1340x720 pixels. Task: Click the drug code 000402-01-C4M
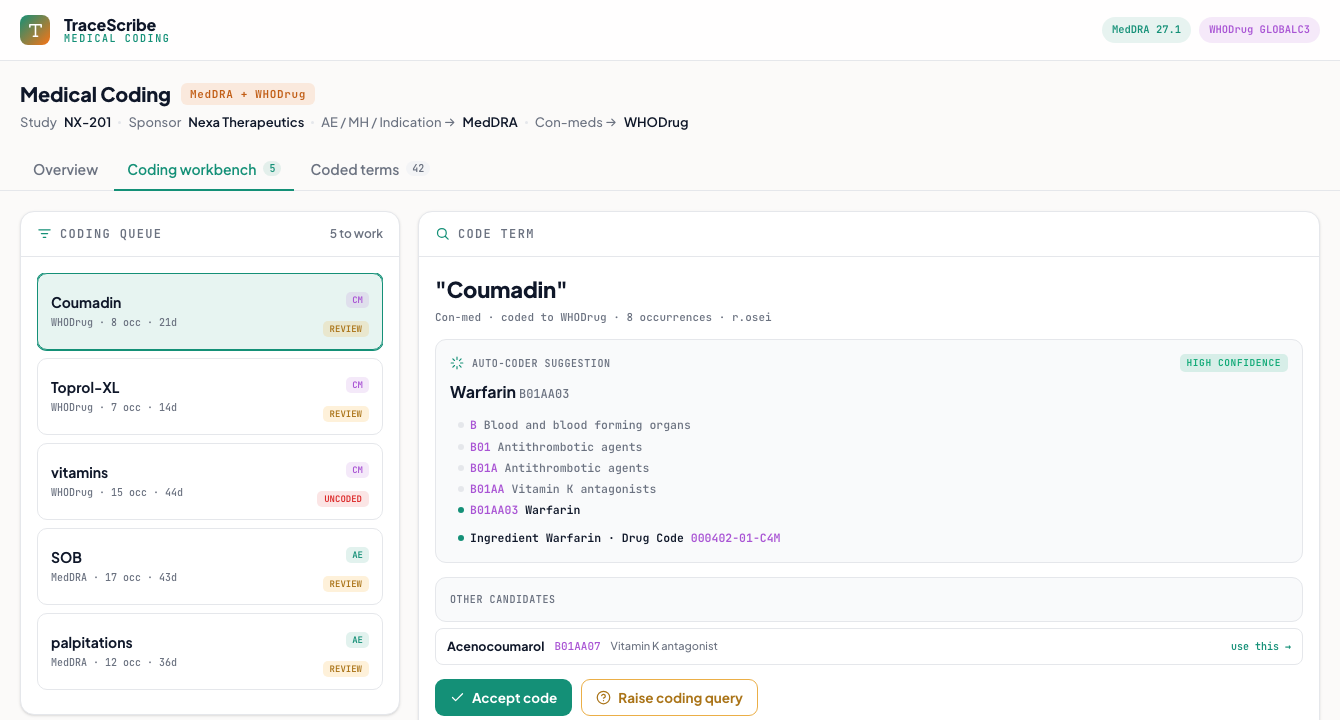(x=735, y=538)
